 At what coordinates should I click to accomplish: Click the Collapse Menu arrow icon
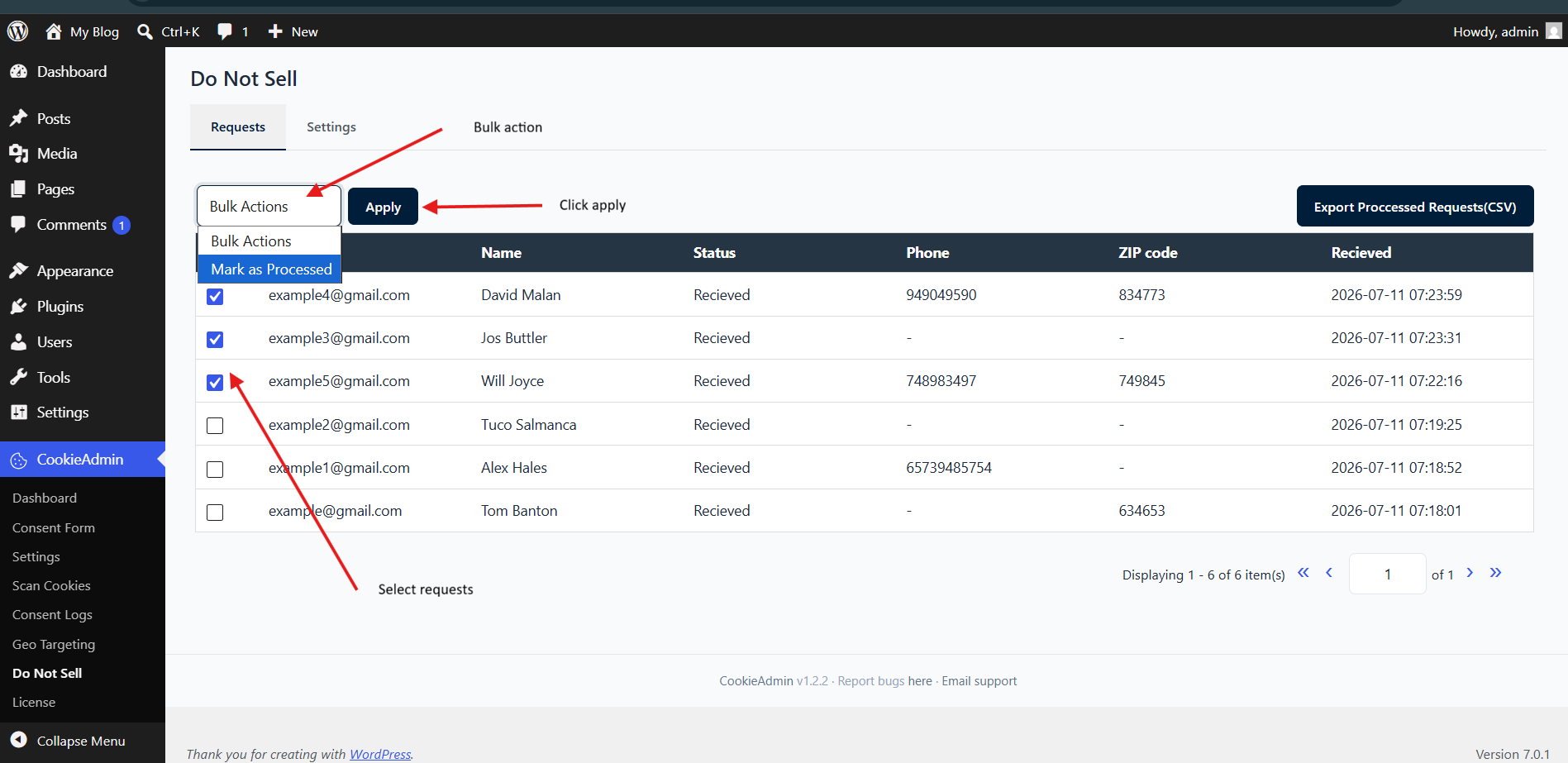18,741
